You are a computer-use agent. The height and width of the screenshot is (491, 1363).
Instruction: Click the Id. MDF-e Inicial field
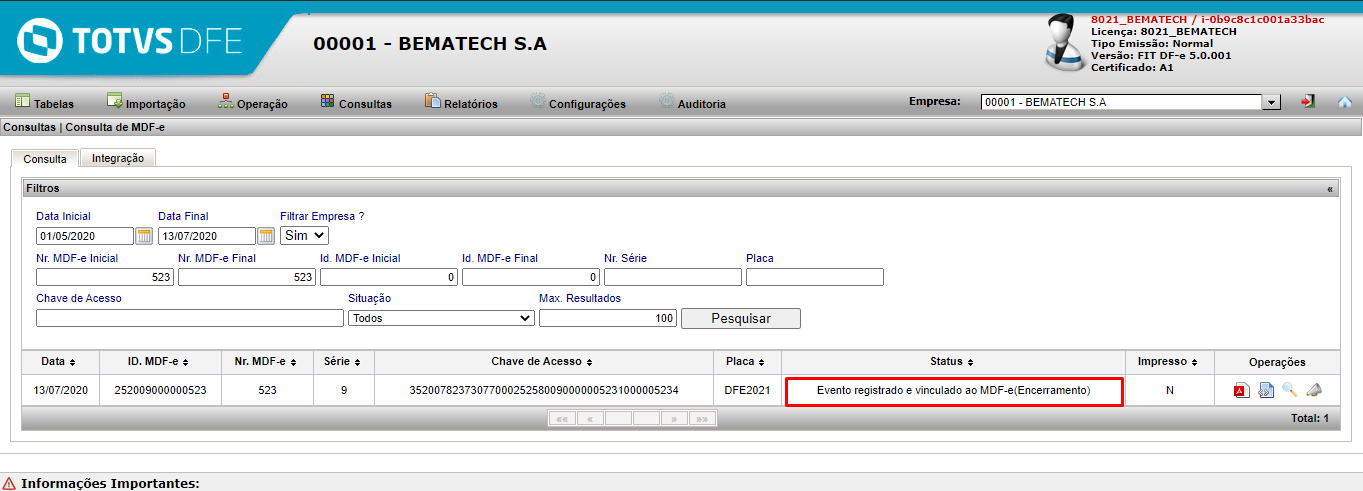[x=389, y=277]
